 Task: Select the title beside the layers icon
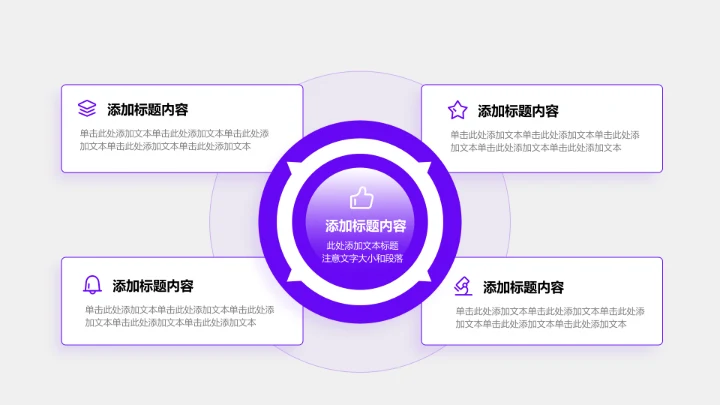point(148,110)
